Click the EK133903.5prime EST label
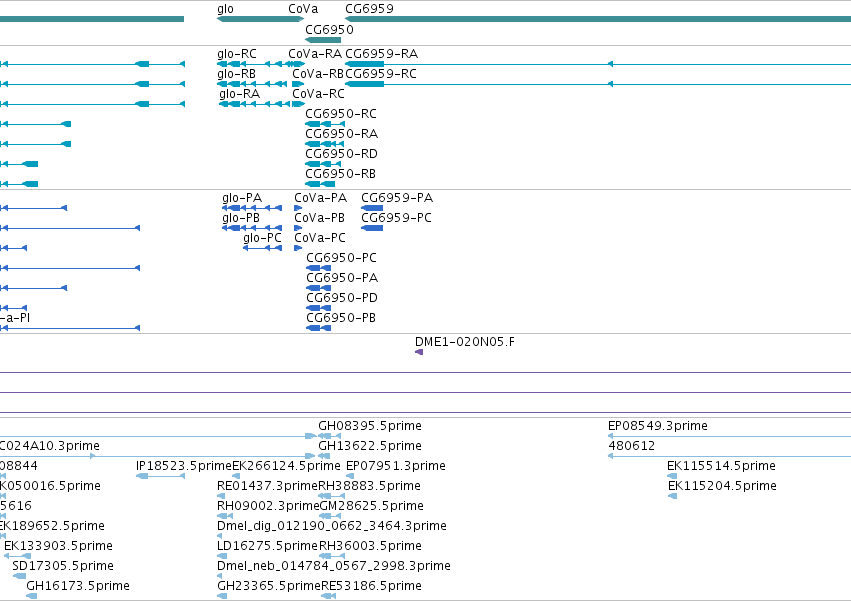 [x=58, y=546]
